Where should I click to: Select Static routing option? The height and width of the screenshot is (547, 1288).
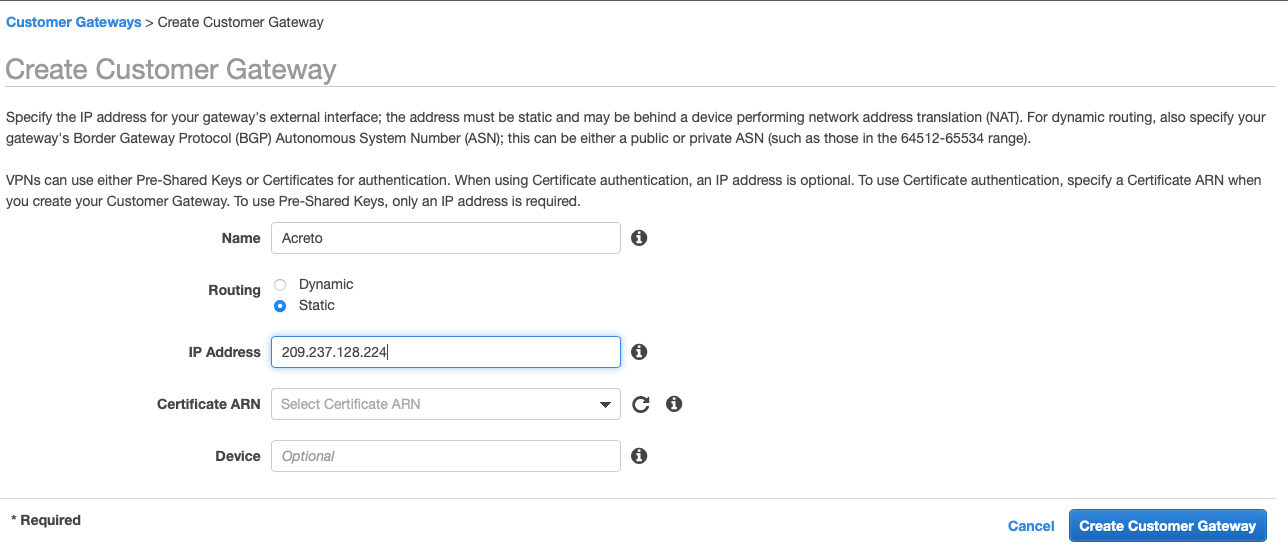click(x=280, y=306)
